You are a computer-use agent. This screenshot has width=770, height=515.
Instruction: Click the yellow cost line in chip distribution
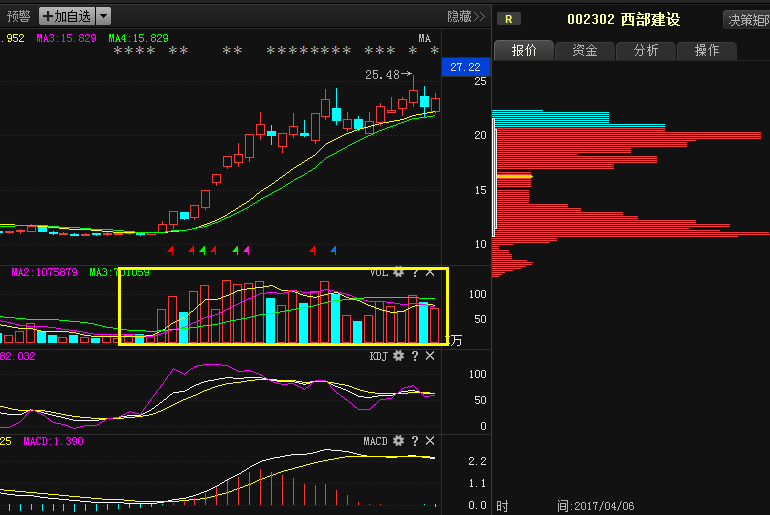(x=515, y=176)
